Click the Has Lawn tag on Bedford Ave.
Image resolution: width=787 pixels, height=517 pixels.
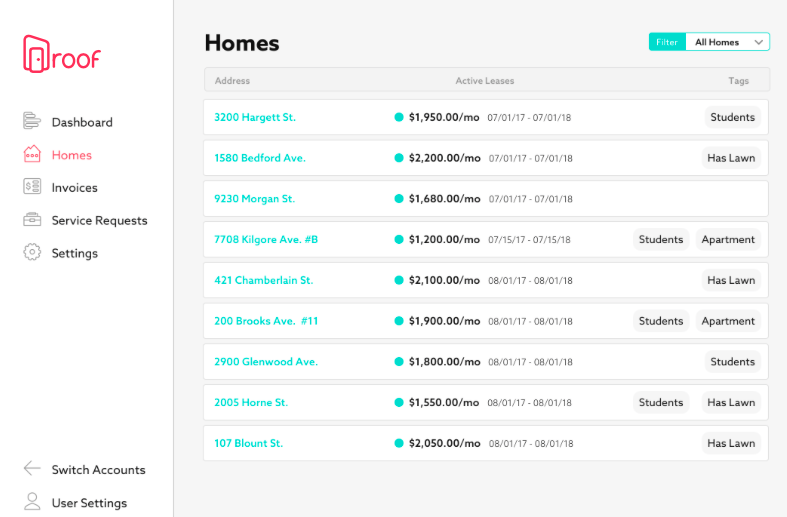(731, 158)
